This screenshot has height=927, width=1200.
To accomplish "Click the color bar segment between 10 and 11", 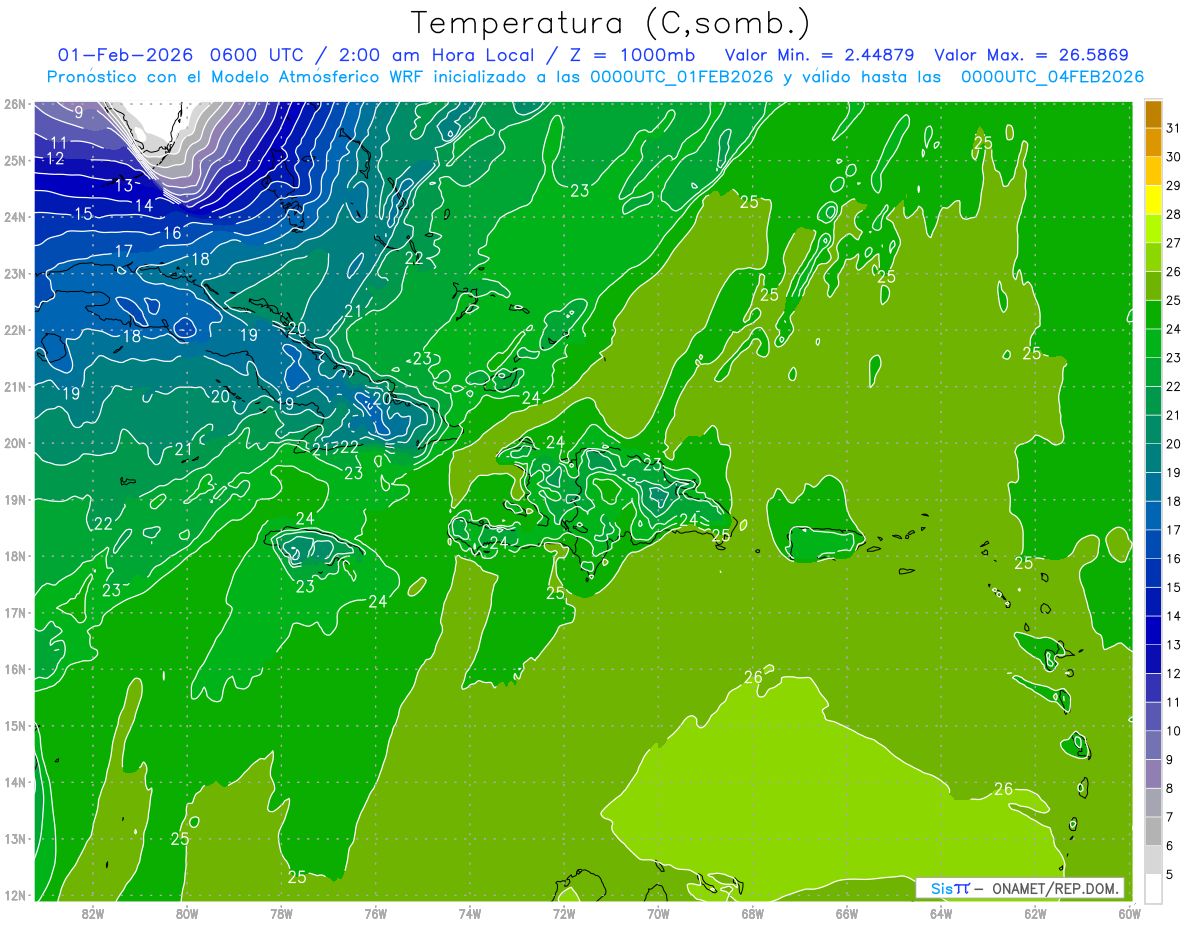I will pos(1153,716).
